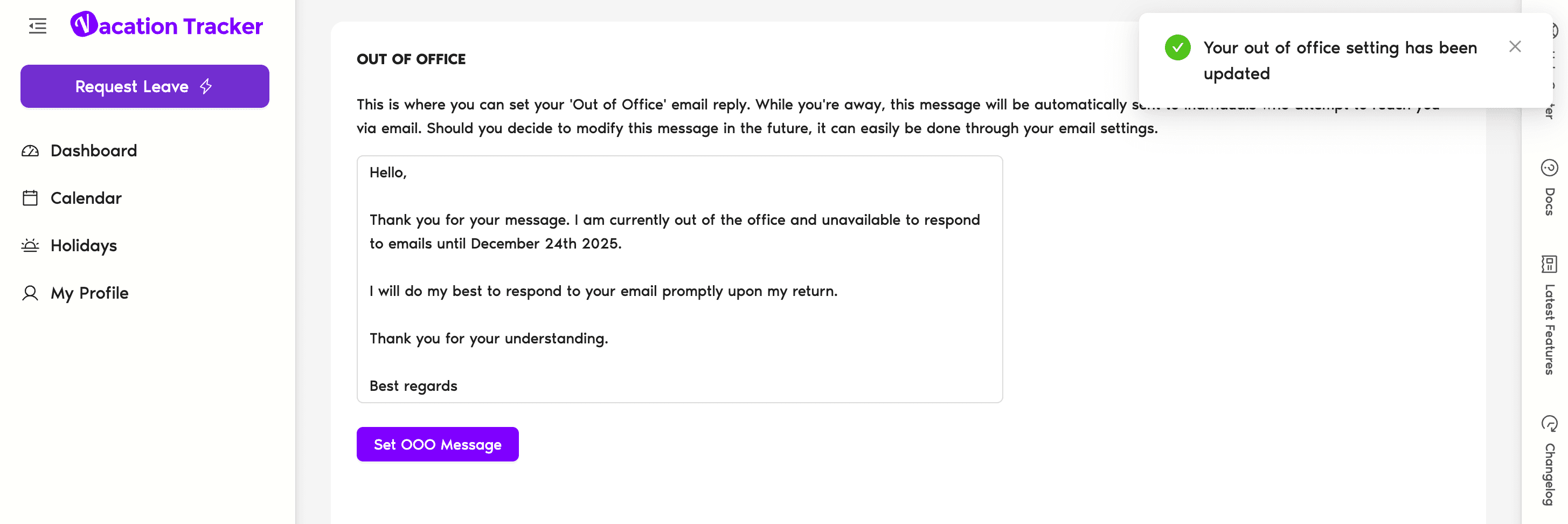The image size is (1568, 524).
Task: Open the Docs help icon
Action: coord(1549,168)
